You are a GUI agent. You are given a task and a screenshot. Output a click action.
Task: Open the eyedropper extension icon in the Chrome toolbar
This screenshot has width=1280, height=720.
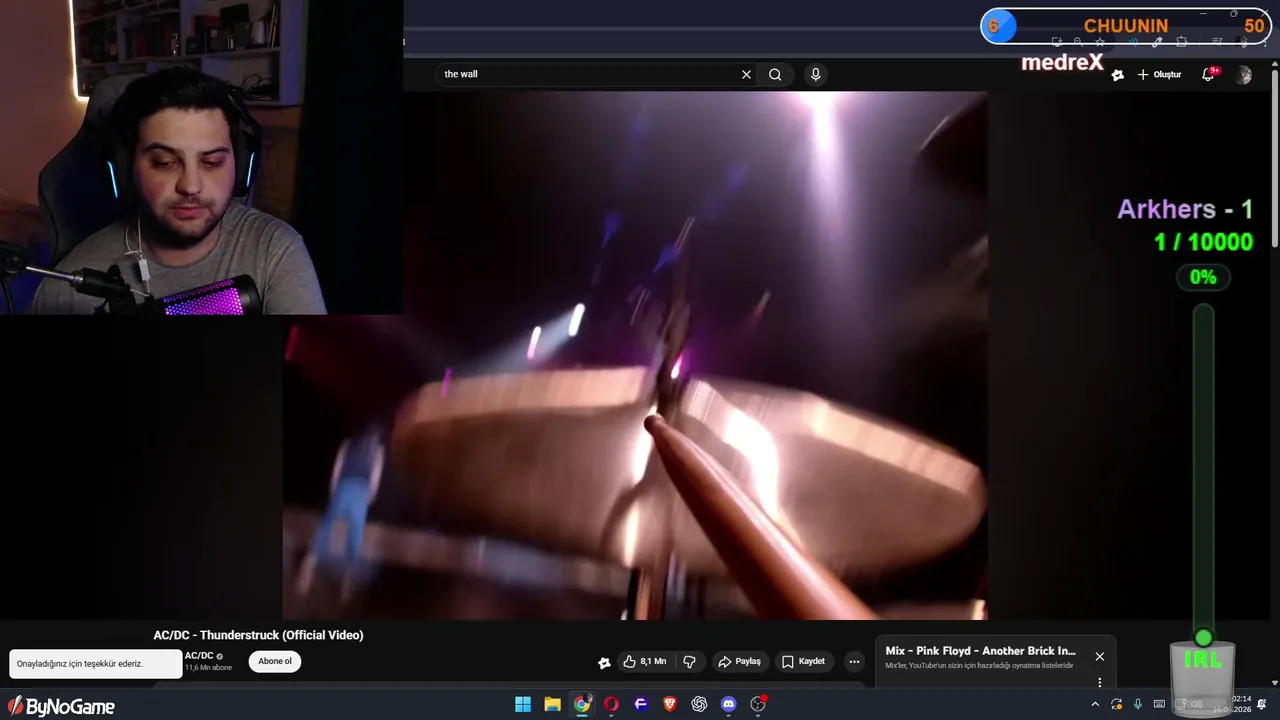tap(1156, 42)
